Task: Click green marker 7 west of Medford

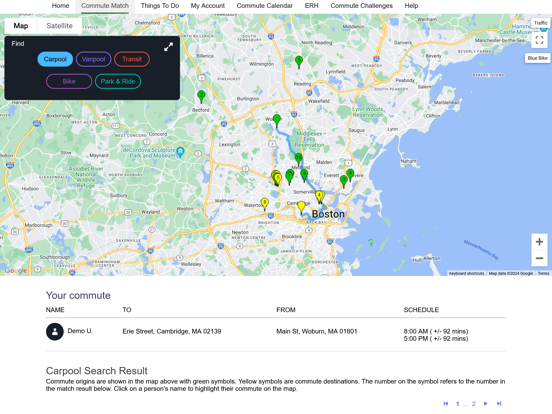Action: (x=289, y=177)
